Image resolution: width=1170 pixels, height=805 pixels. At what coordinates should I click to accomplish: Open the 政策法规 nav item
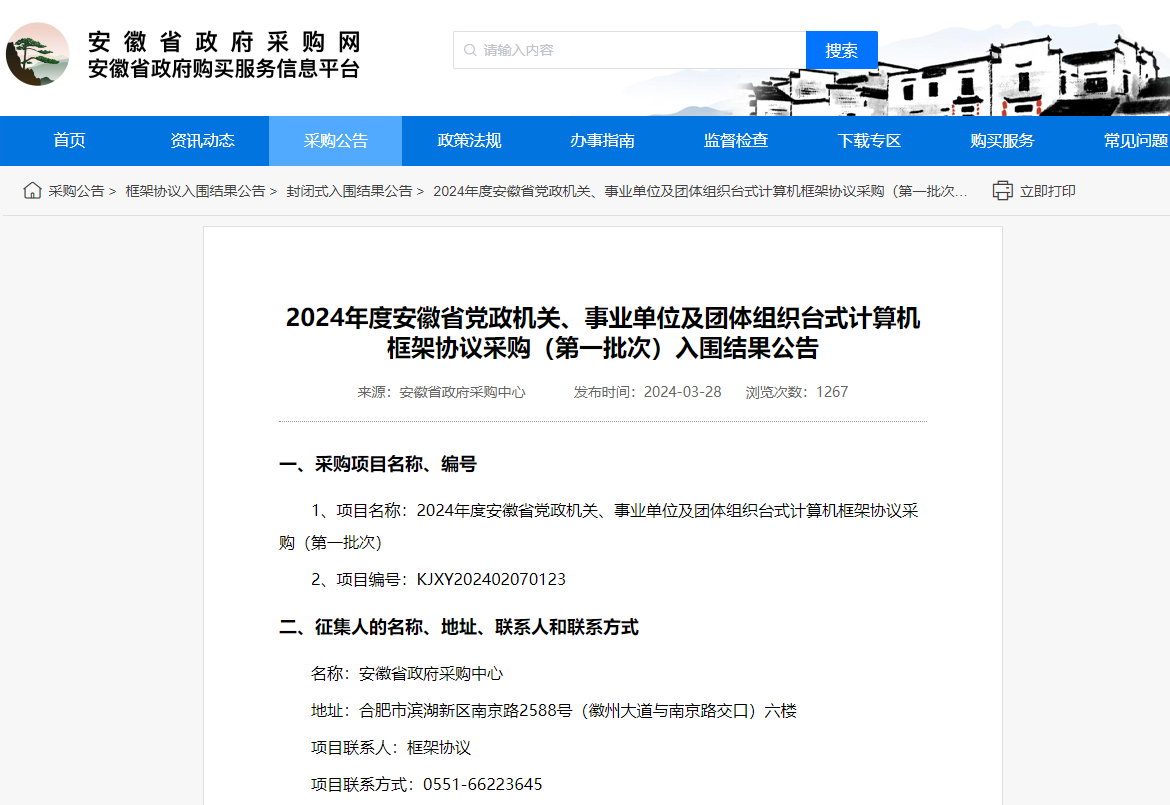[x=469, y=140]
